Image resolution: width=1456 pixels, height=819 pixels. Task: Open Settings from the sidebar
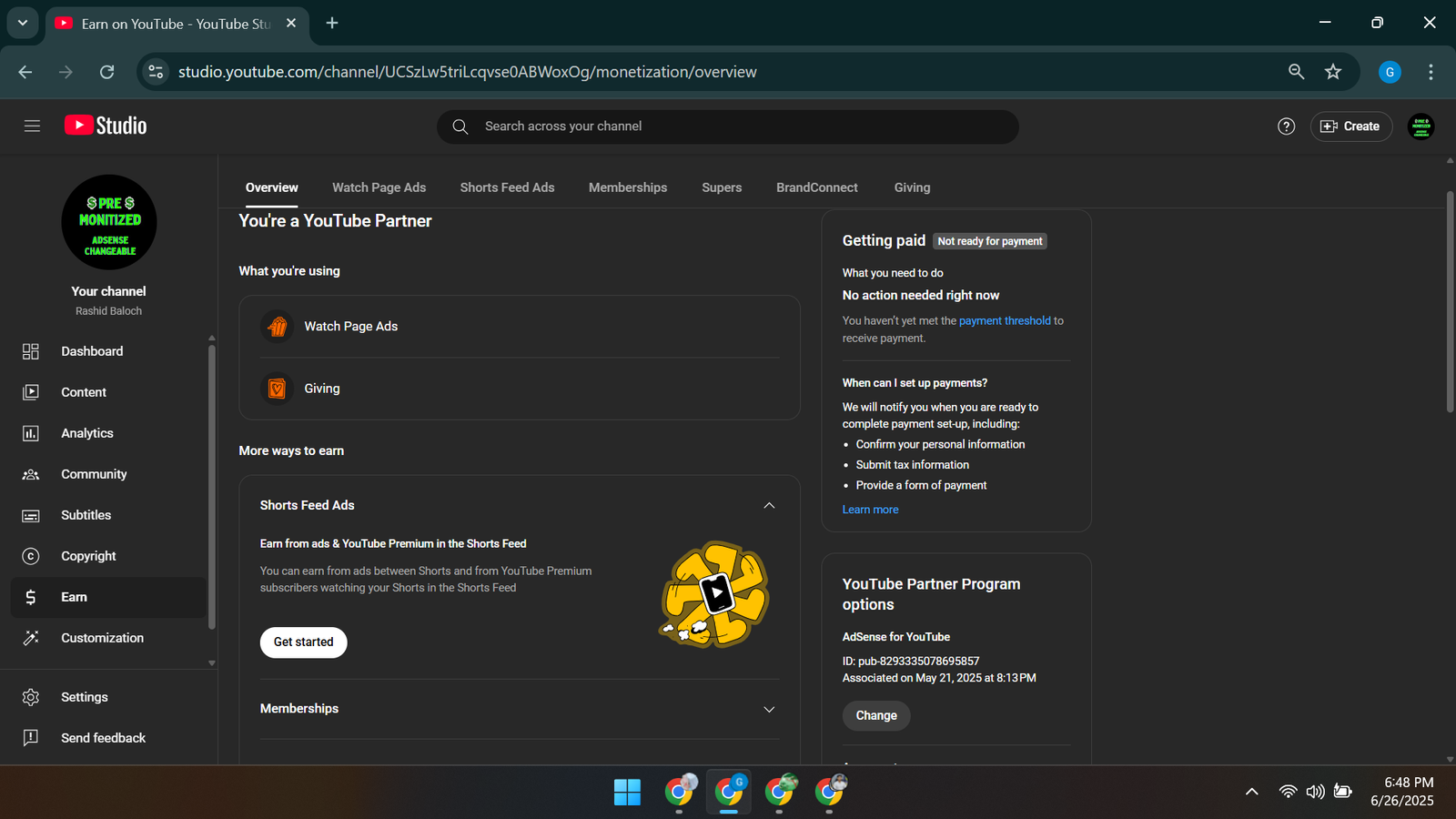tap(109, 697)
